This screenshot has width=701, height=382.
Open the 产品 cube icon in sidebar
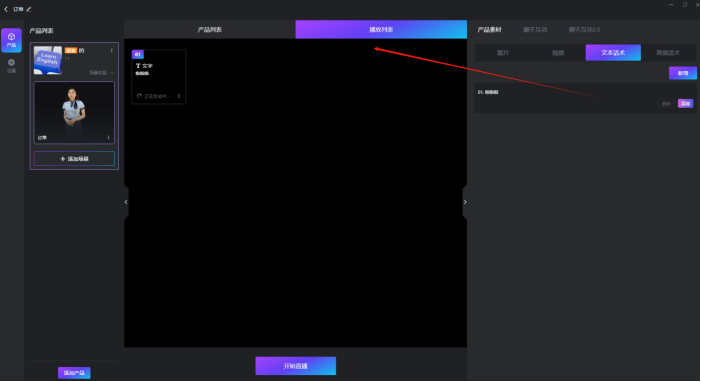(11, 40)
